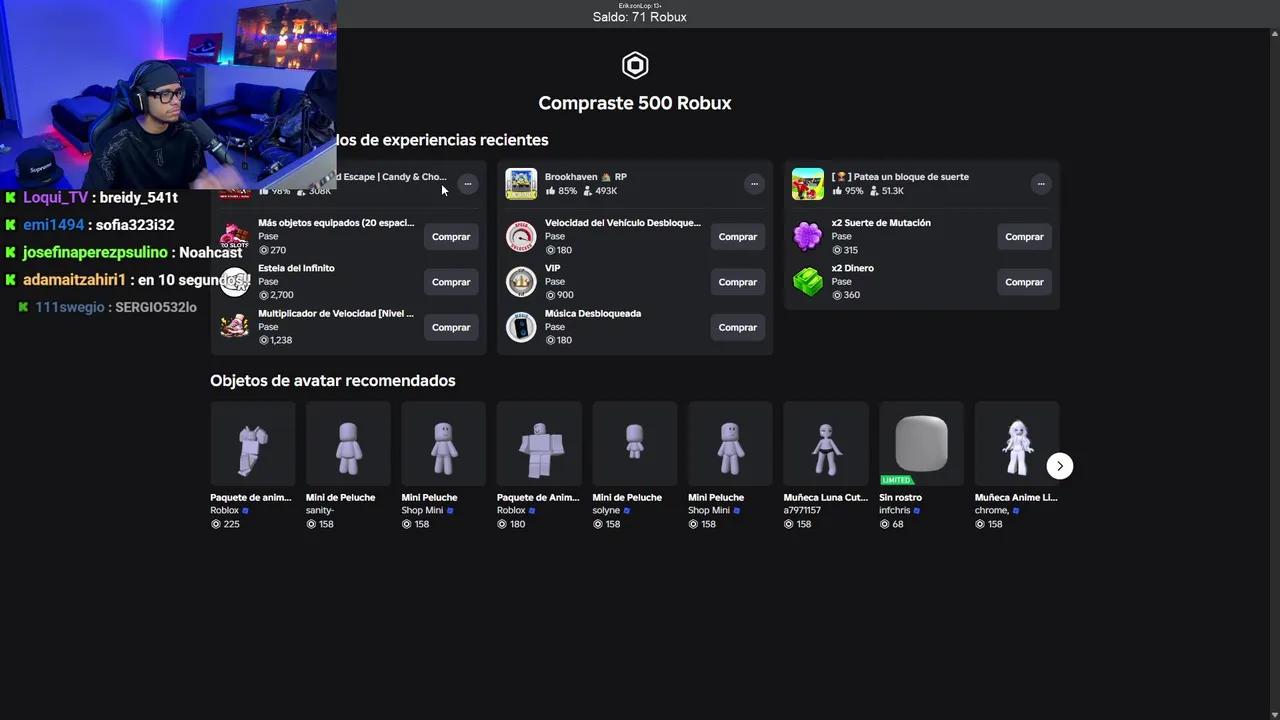Select the Paquete de Anim... thumbnail priced 180
The image size is (1280, 720).
[539, 444]
